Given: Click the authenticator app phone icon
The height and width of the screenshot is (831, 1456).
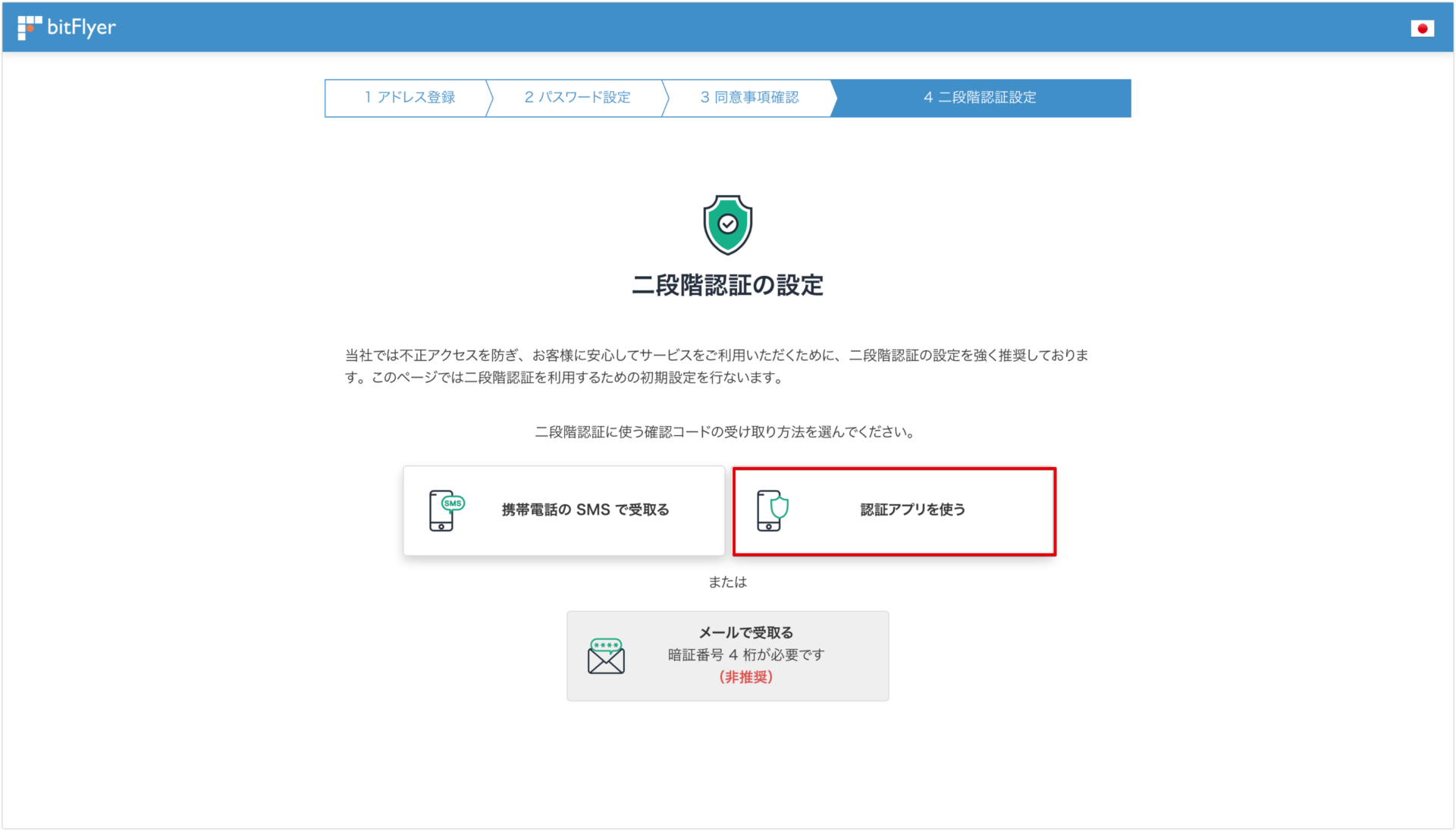Looking at the screenshot, I should click(770, 510).
